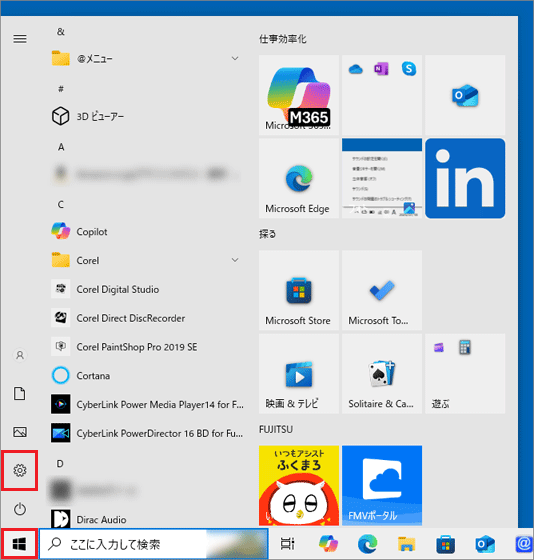
Task: Open the 遊ぶ tile folder
Action: click(465, 374)
